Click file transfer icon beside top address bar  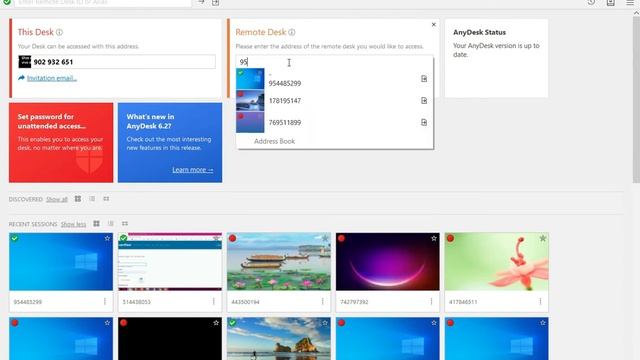coord(216,2)
